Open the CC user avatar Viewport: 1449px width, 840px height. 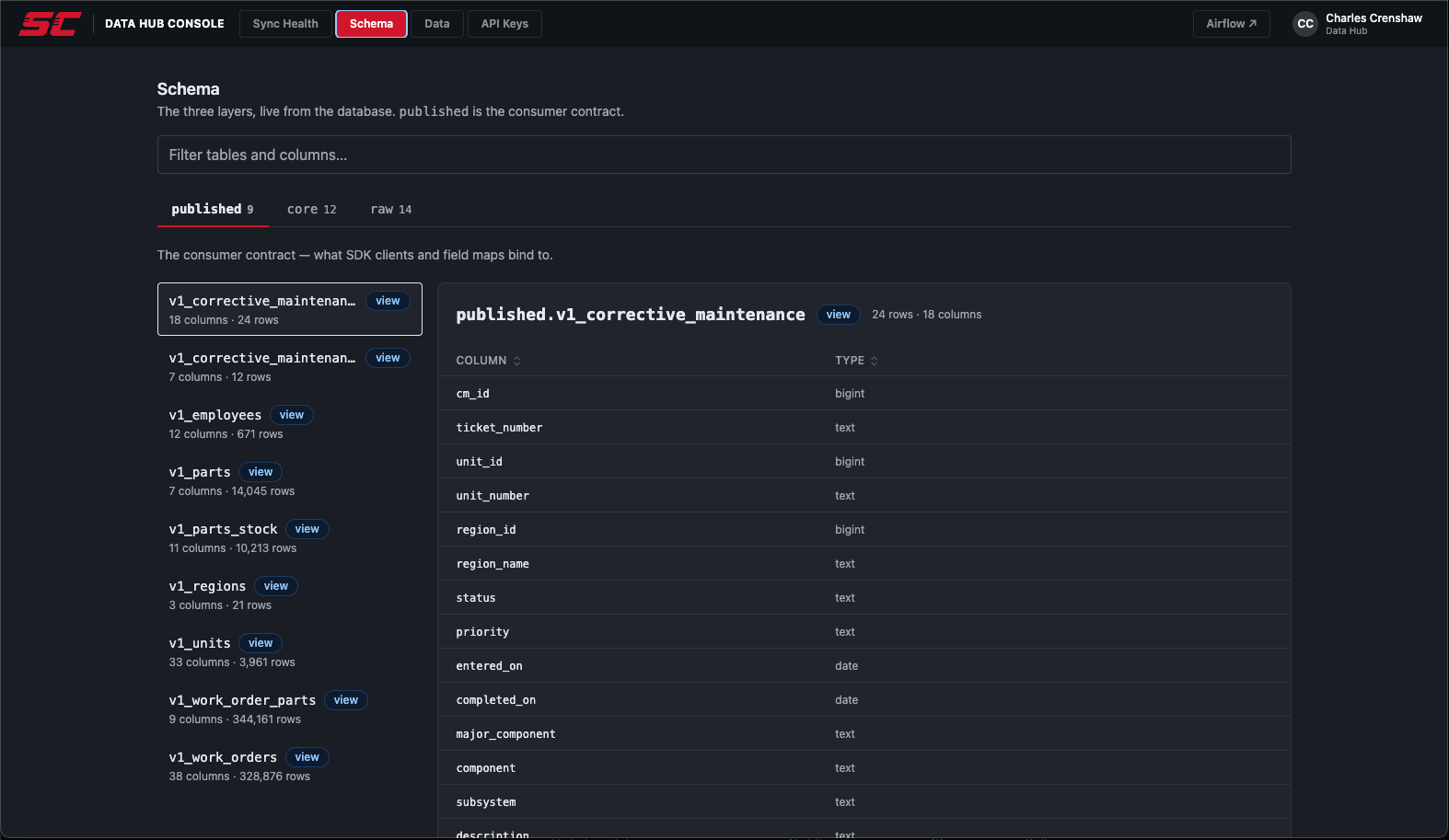point(1305,24)
